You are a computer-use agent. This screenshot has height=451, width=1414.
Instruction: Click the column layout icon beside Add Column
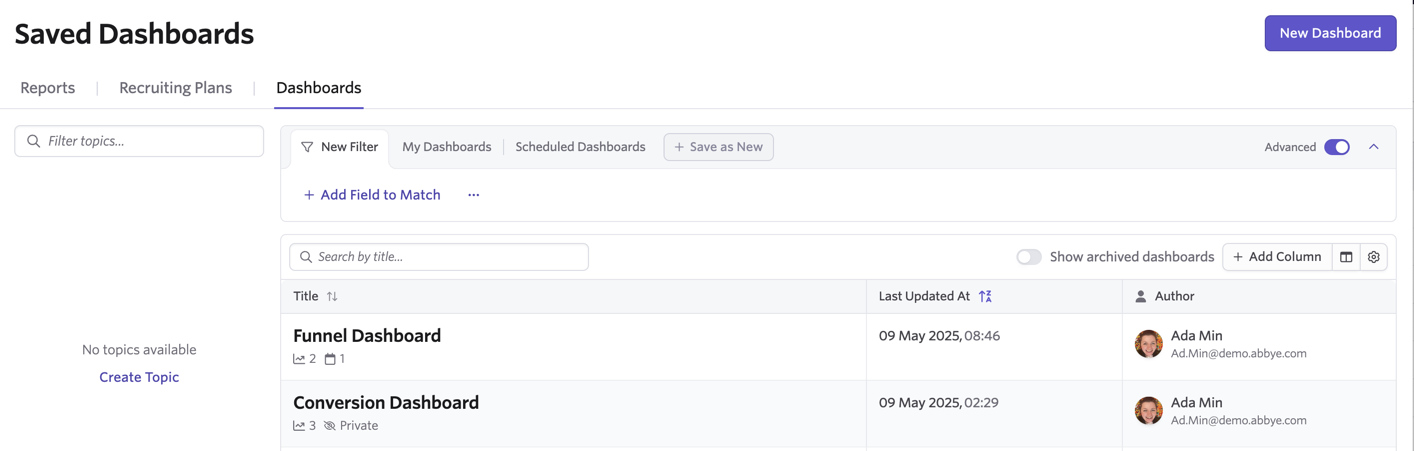tap(1346, 257)
